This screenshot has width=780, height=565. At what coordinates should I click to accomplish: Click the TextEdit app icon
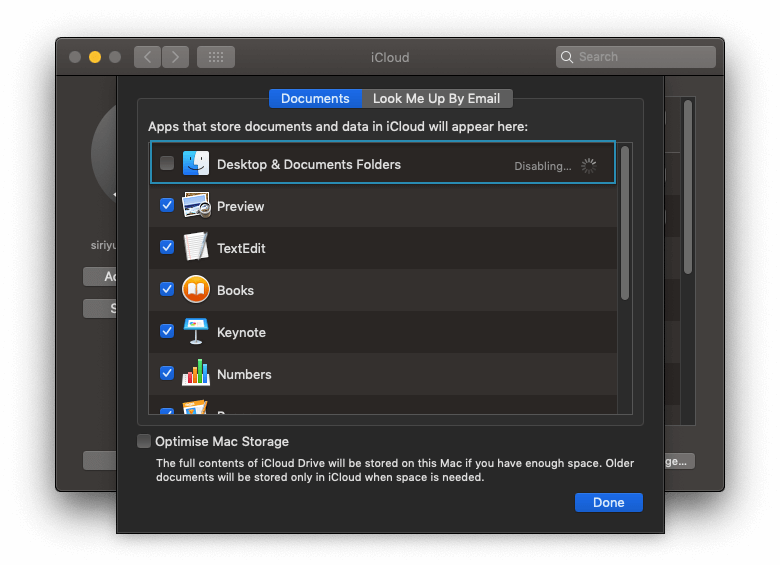pos(195,247)
